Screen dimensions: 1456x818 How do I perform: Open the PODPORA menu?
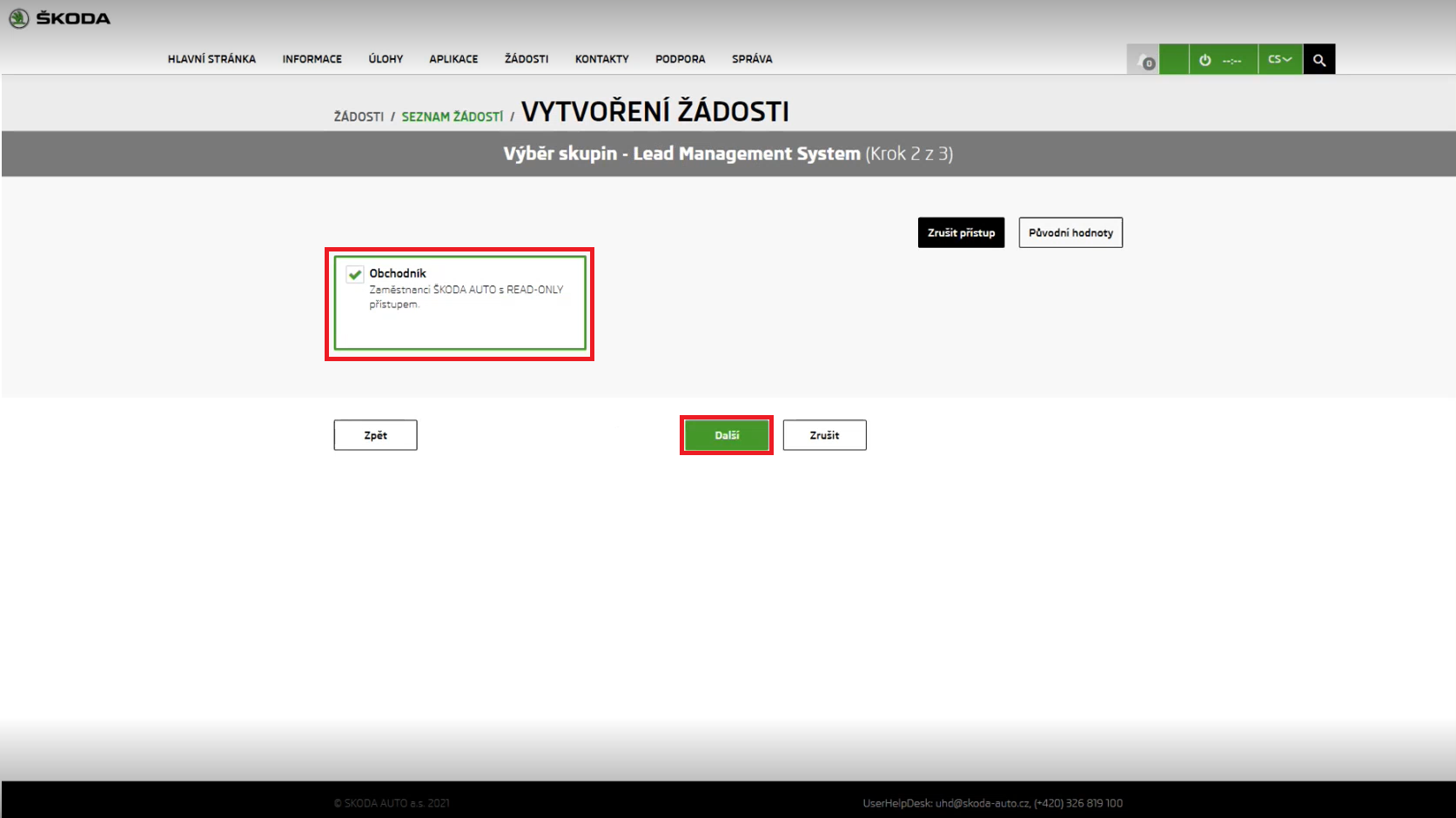tap(680, 59)
